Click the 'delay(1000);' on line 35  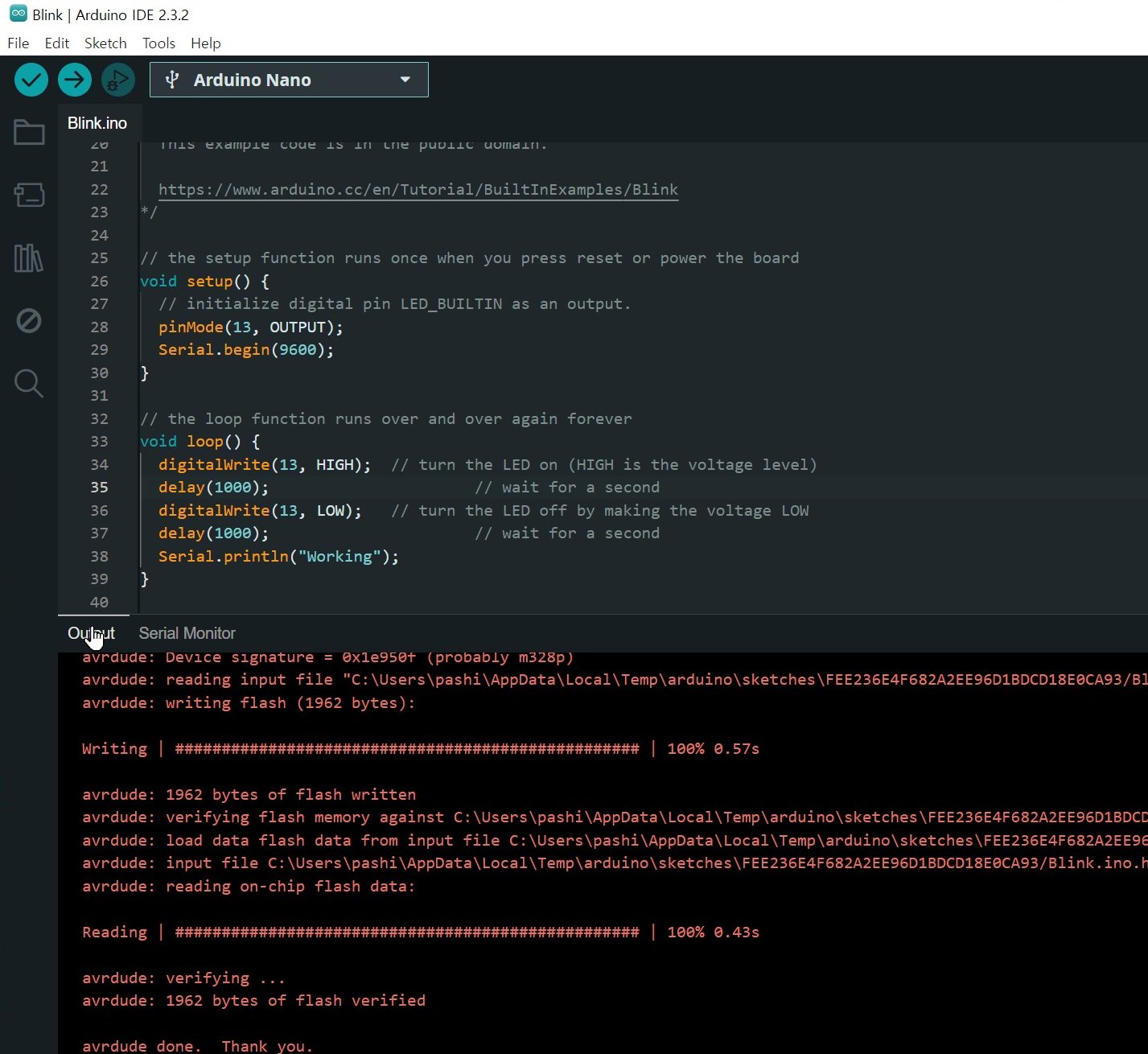[213, 487]
